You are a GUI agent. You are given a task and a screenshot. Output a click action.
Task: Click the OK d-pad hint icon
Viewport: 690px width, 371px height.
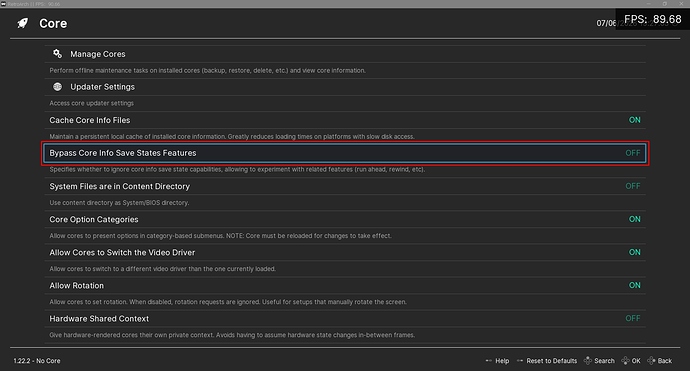pos(625,360)
